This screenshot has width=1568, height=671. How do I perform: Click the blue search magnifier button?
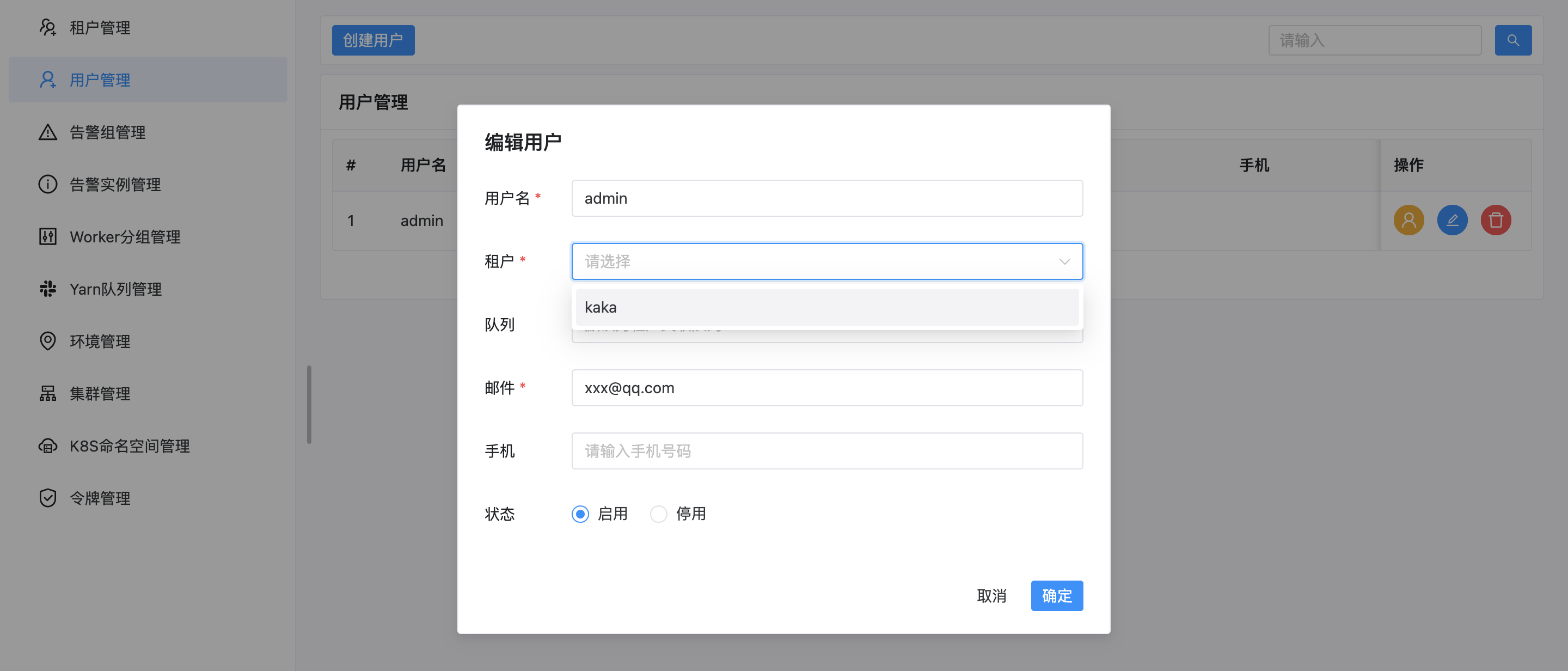[x=1514, y=40]
